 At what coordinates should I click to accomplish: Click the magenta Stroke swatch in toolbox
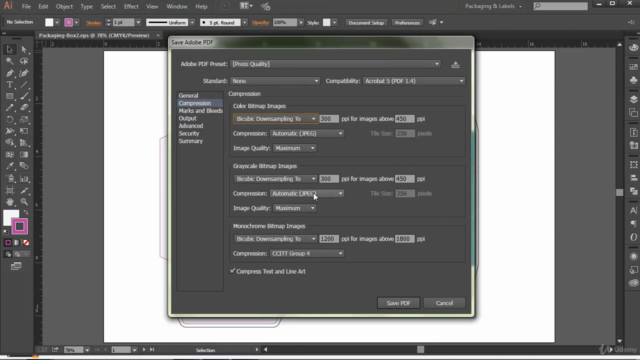tap(20, 226)
